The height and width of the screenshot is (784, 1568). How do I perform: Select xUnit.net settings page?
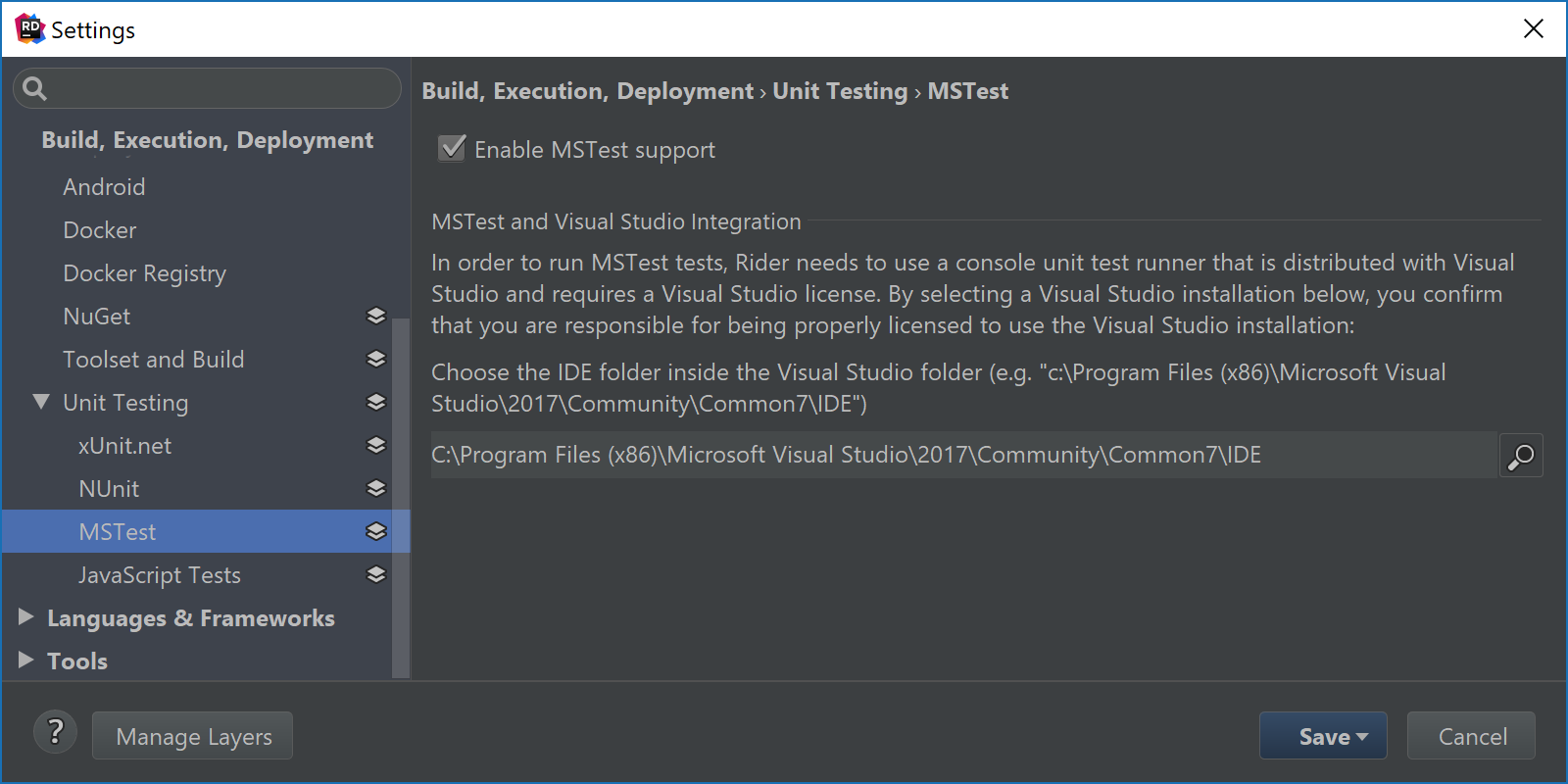coord(125,445)
